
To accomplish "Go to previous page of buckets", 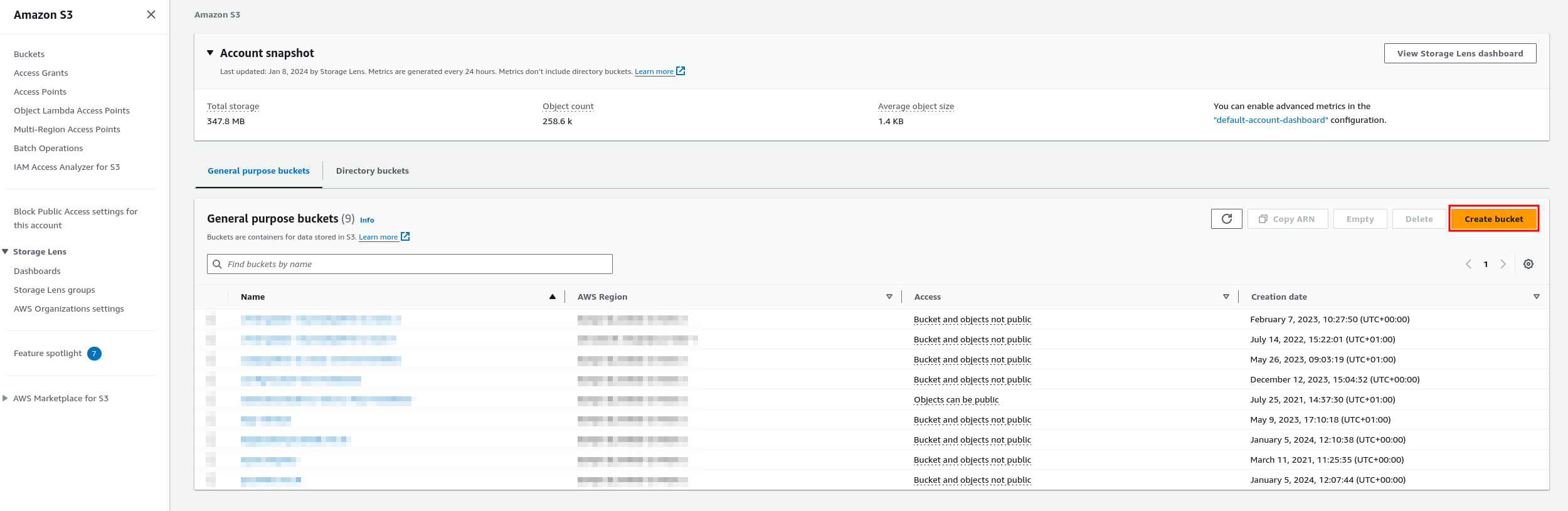I will point(1468,264).
